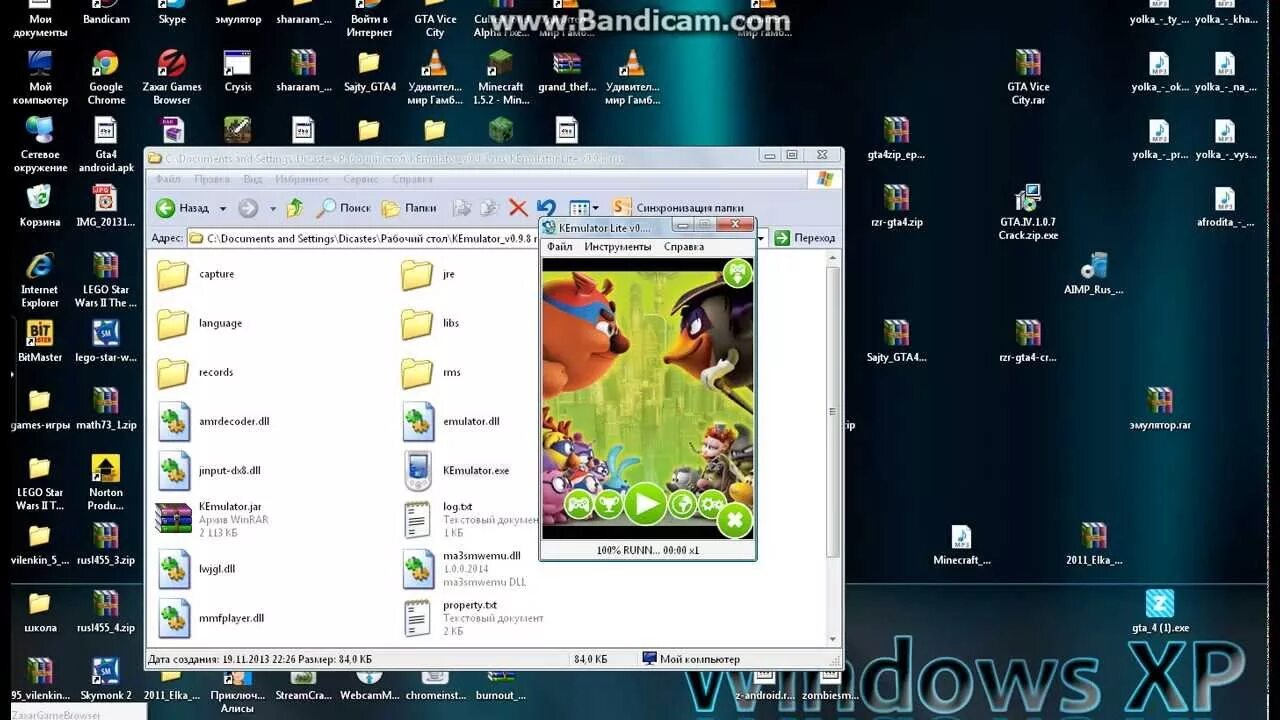Click the gear settings icon in game
Screen dimensions: 1280x720
coord(712,505)
